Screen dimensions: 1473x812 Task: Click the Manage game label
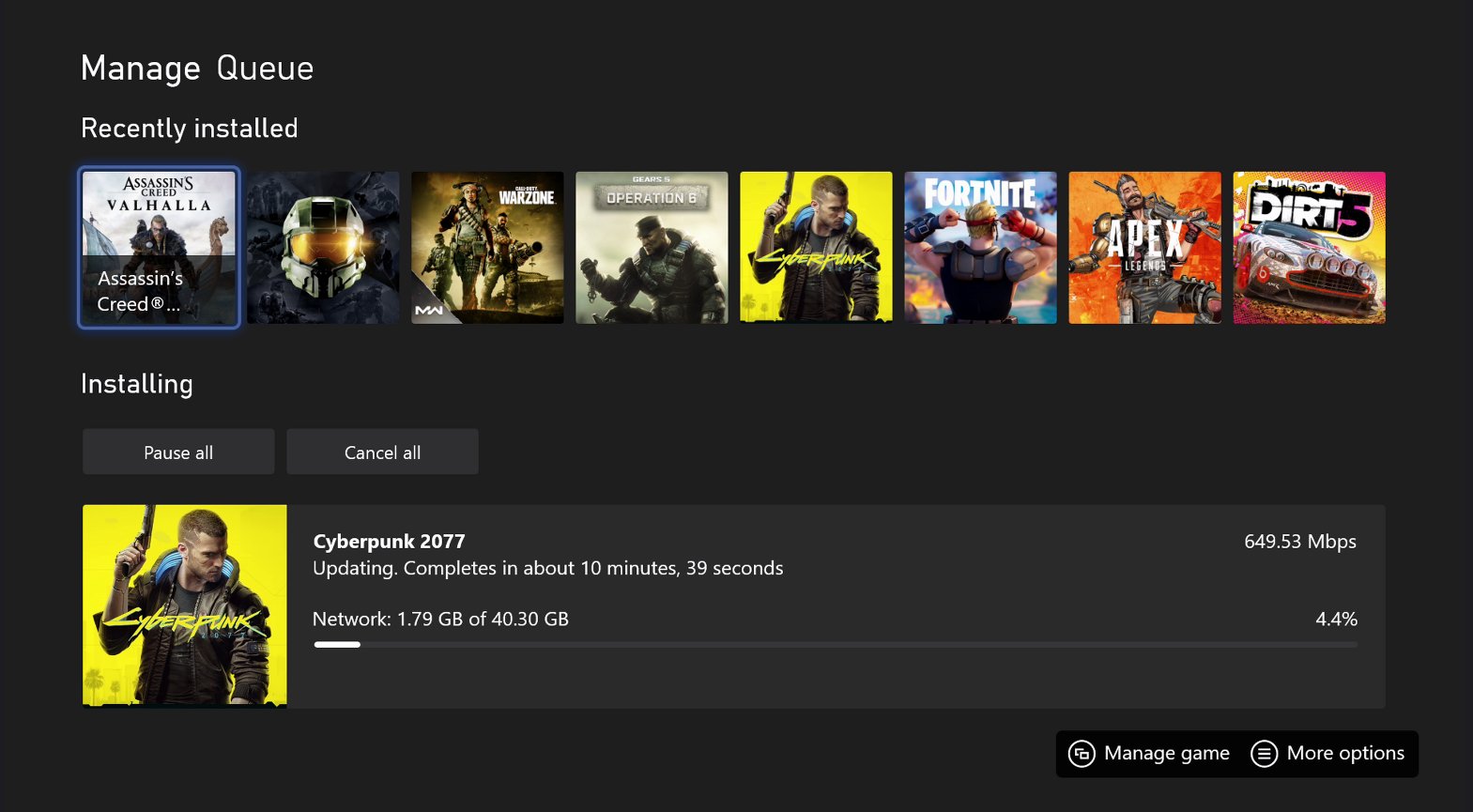click(x=1167, y=753)
